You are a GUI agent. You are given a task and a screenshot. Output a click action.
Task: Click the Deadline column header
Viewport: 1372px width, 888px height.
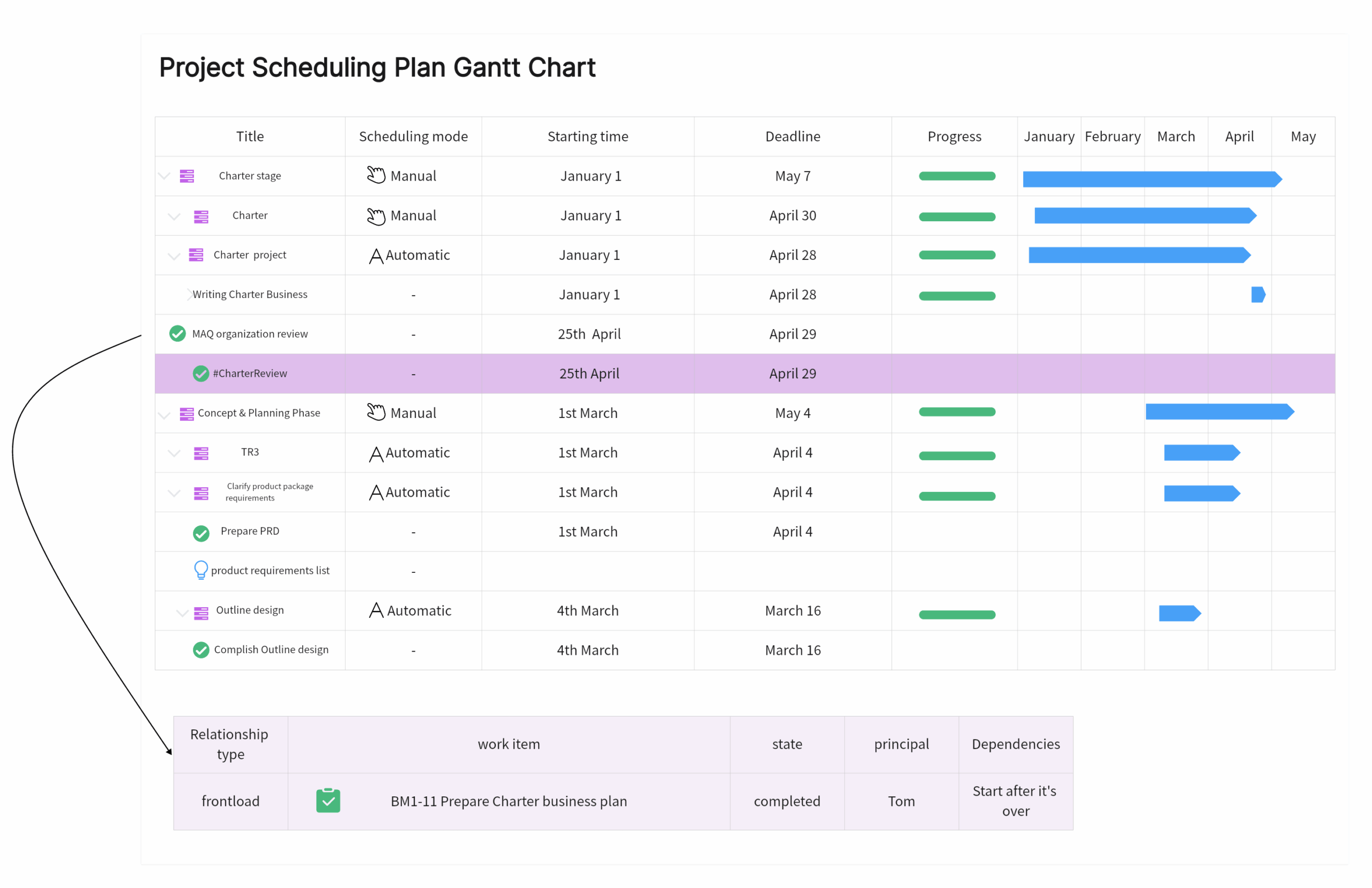coord(793,137)
